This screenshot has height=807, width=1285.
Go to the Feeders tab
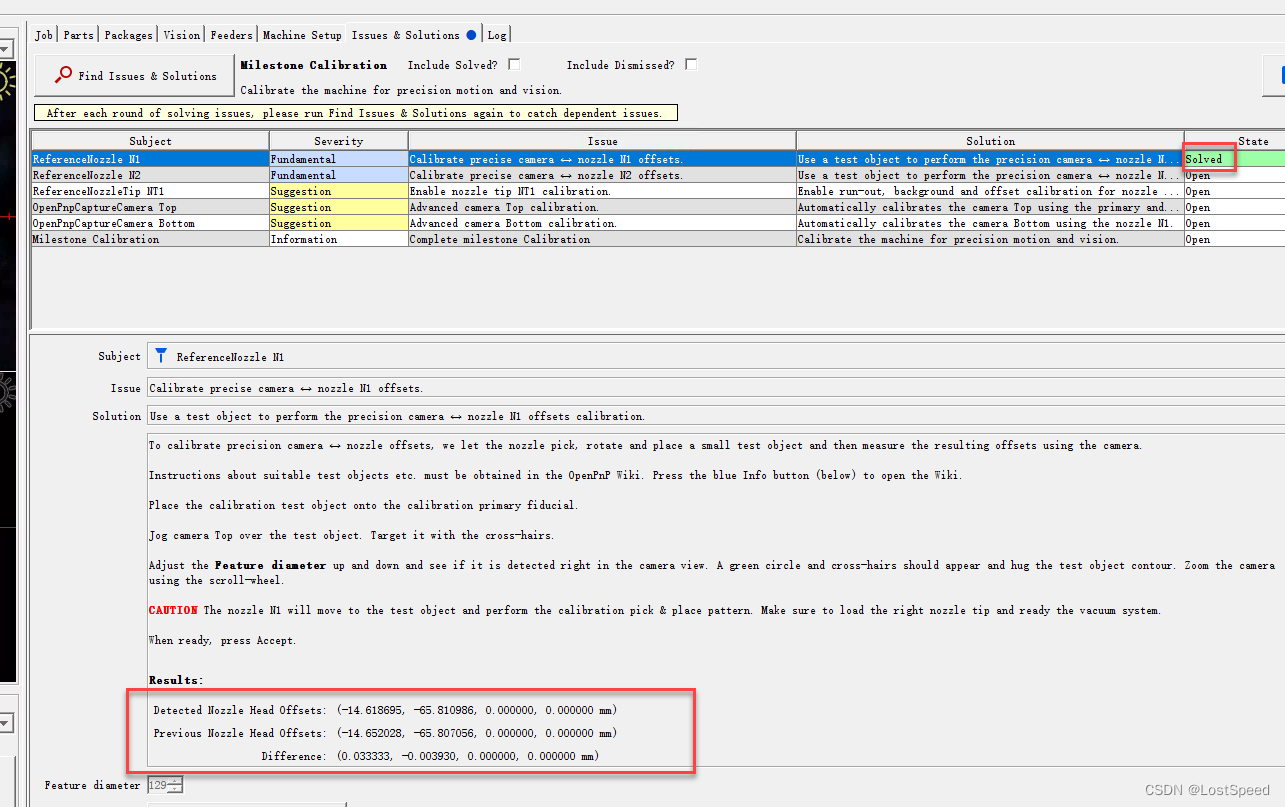tap(231, 35)
